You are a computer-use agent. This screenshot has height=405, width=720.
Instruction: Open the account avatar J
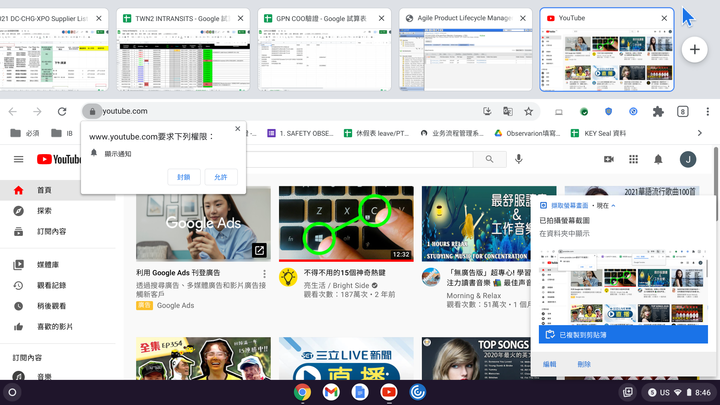(x=687, y=159)
